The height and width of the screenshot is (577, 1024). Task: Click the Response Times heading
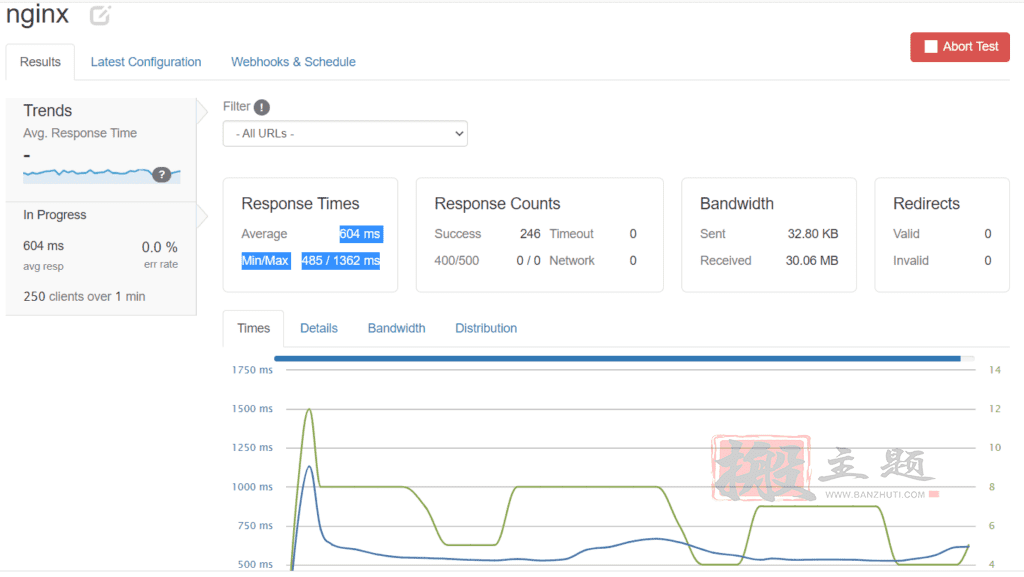pyautogui.click(x=300, y=204)
